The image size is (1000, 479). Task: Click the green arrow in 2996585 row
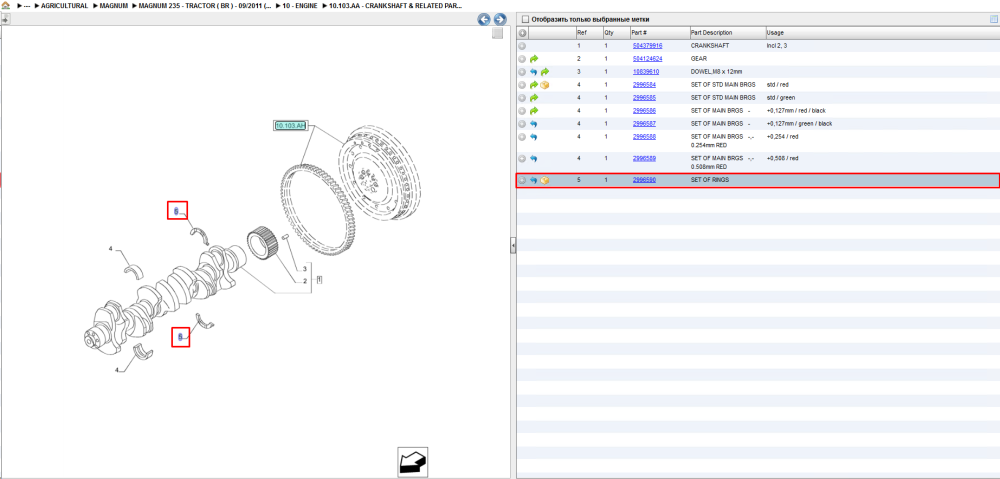pyautogui.click(x=534, y=98)
